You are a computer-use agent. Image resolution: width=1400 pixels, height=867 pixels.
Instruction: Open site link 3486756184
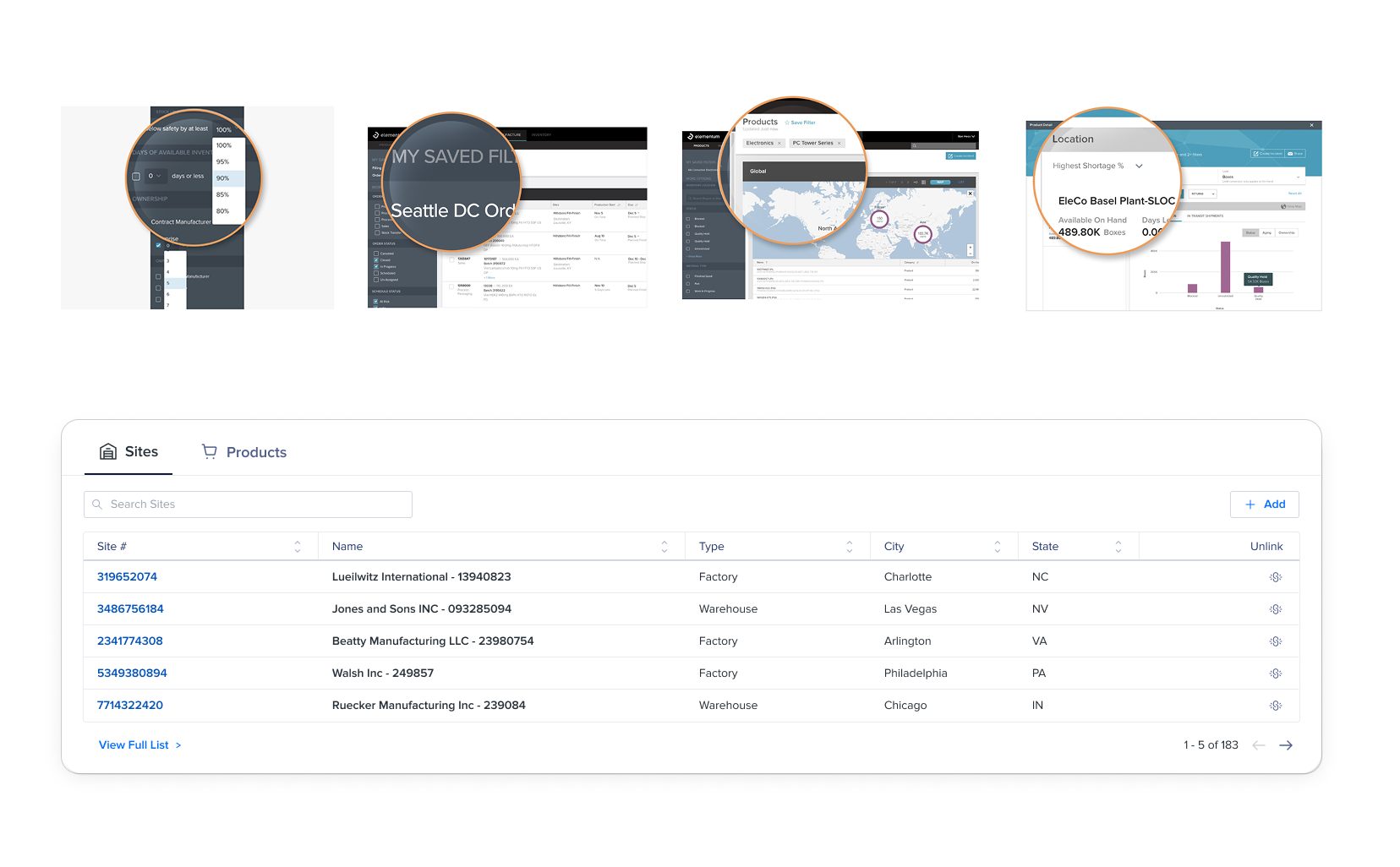(130, 609)
